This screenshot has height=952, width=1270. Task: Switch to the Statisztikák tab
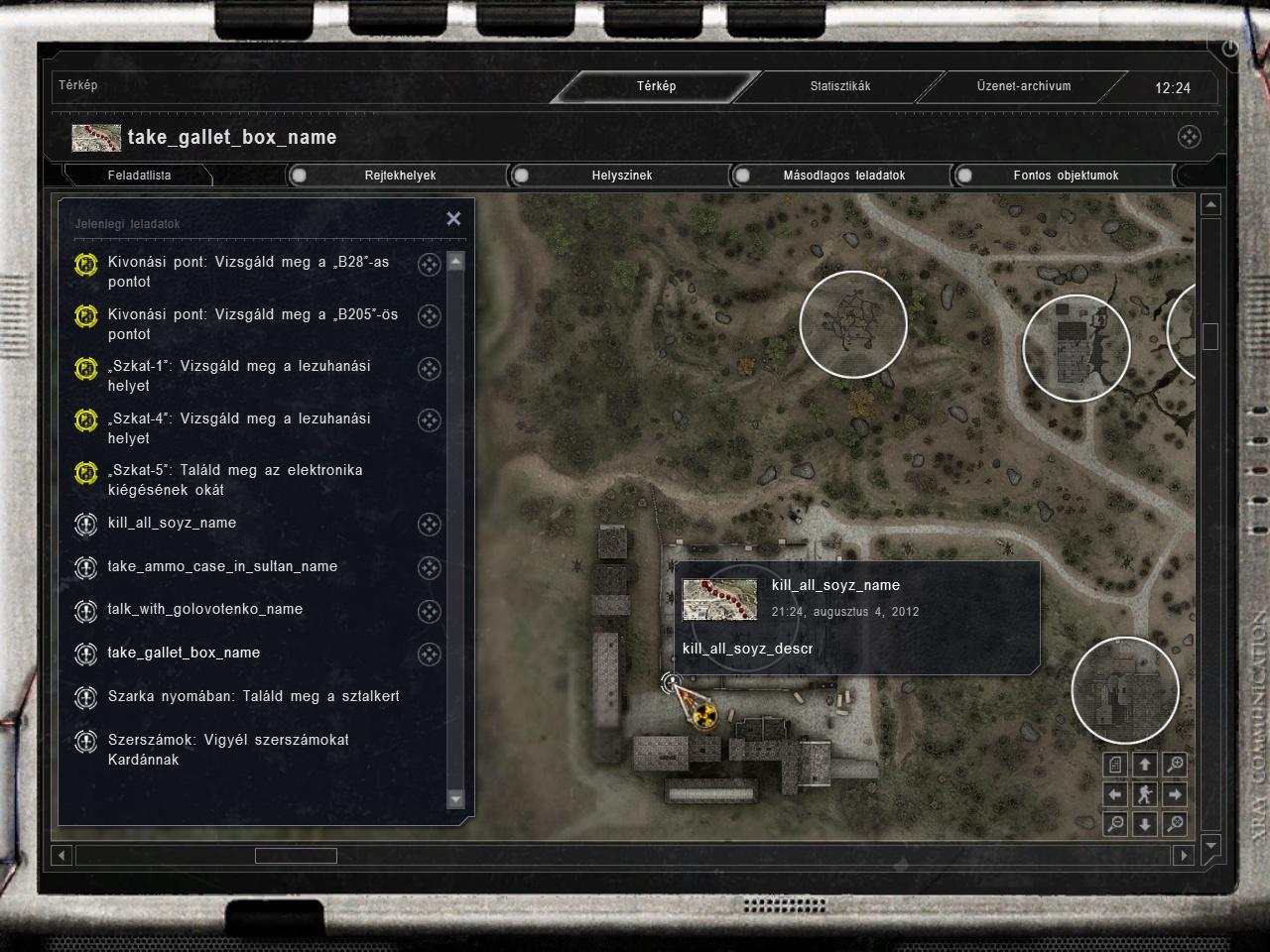click(840, 86)
